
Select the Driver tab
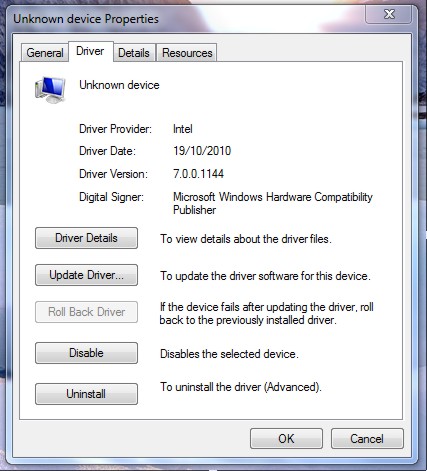[x=90, y=51]
